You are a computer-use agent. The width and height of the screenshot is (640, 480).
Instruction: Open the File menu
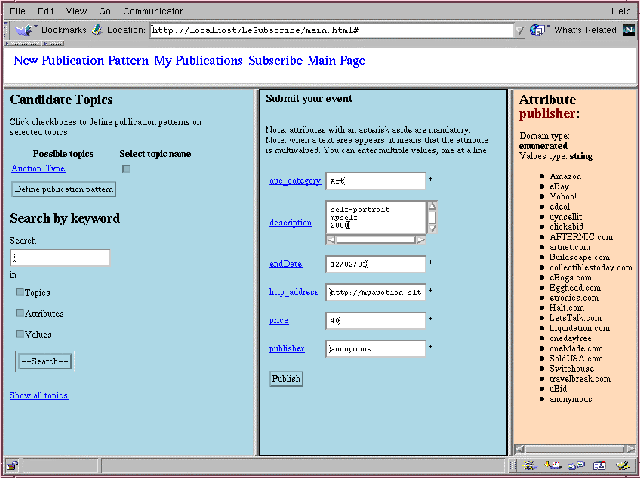click(17, 11)
